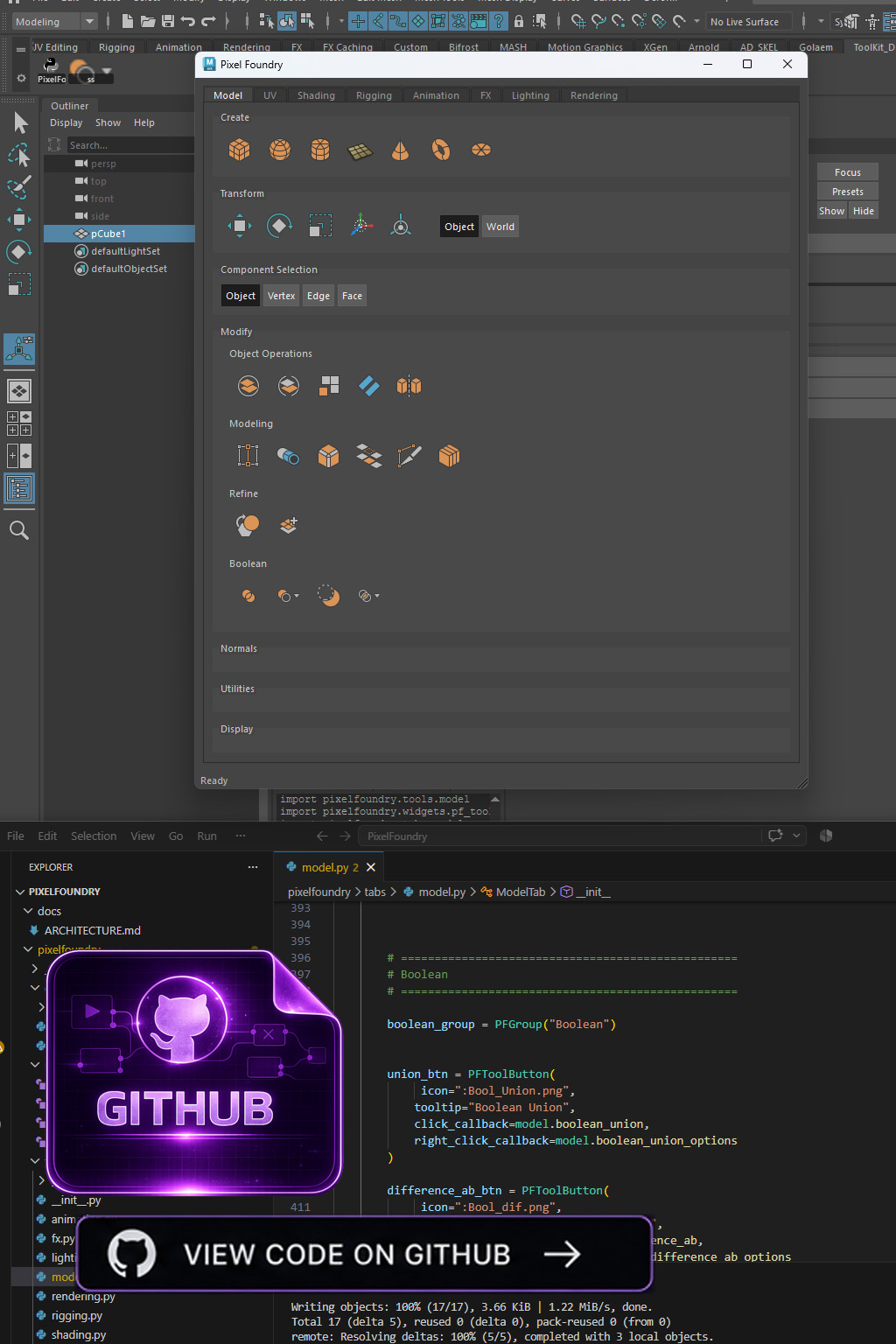Click the Focus button in Maya

[x=848, y=172]
